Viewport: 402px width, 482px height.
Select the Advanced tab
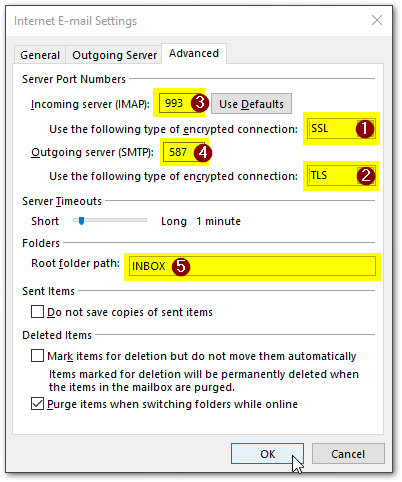pos(194,53)
